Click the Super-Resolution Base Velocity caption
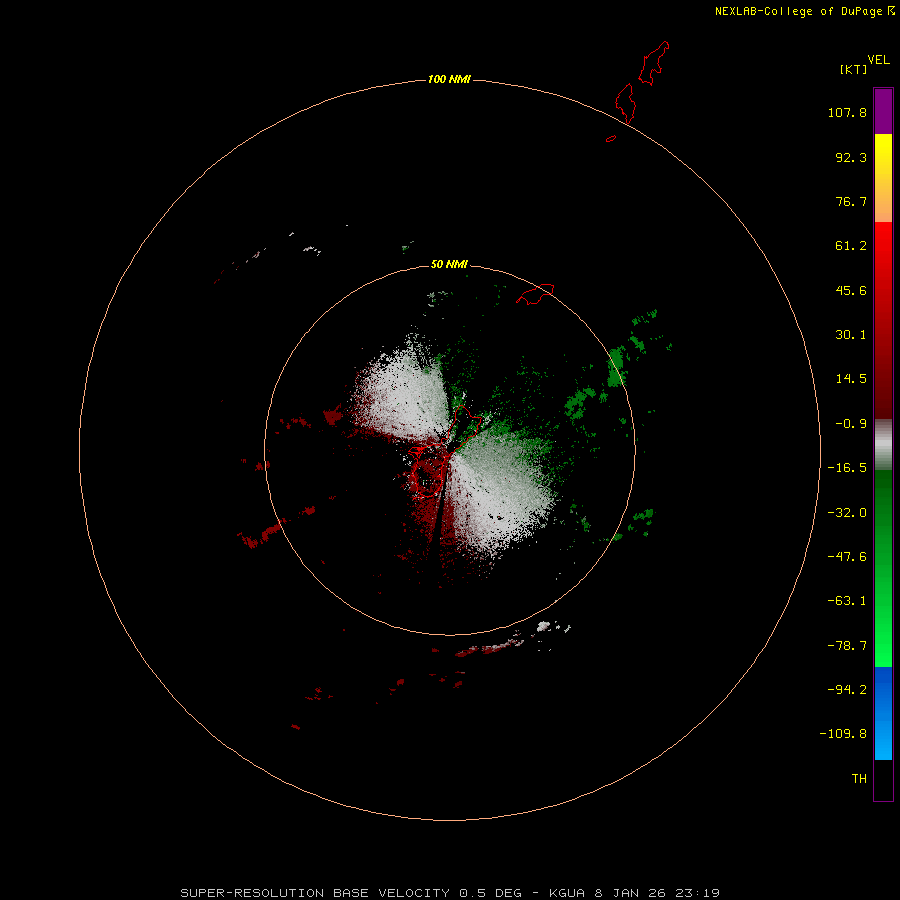The width and height of the screenshot is (900, 900). click(450, 893)
